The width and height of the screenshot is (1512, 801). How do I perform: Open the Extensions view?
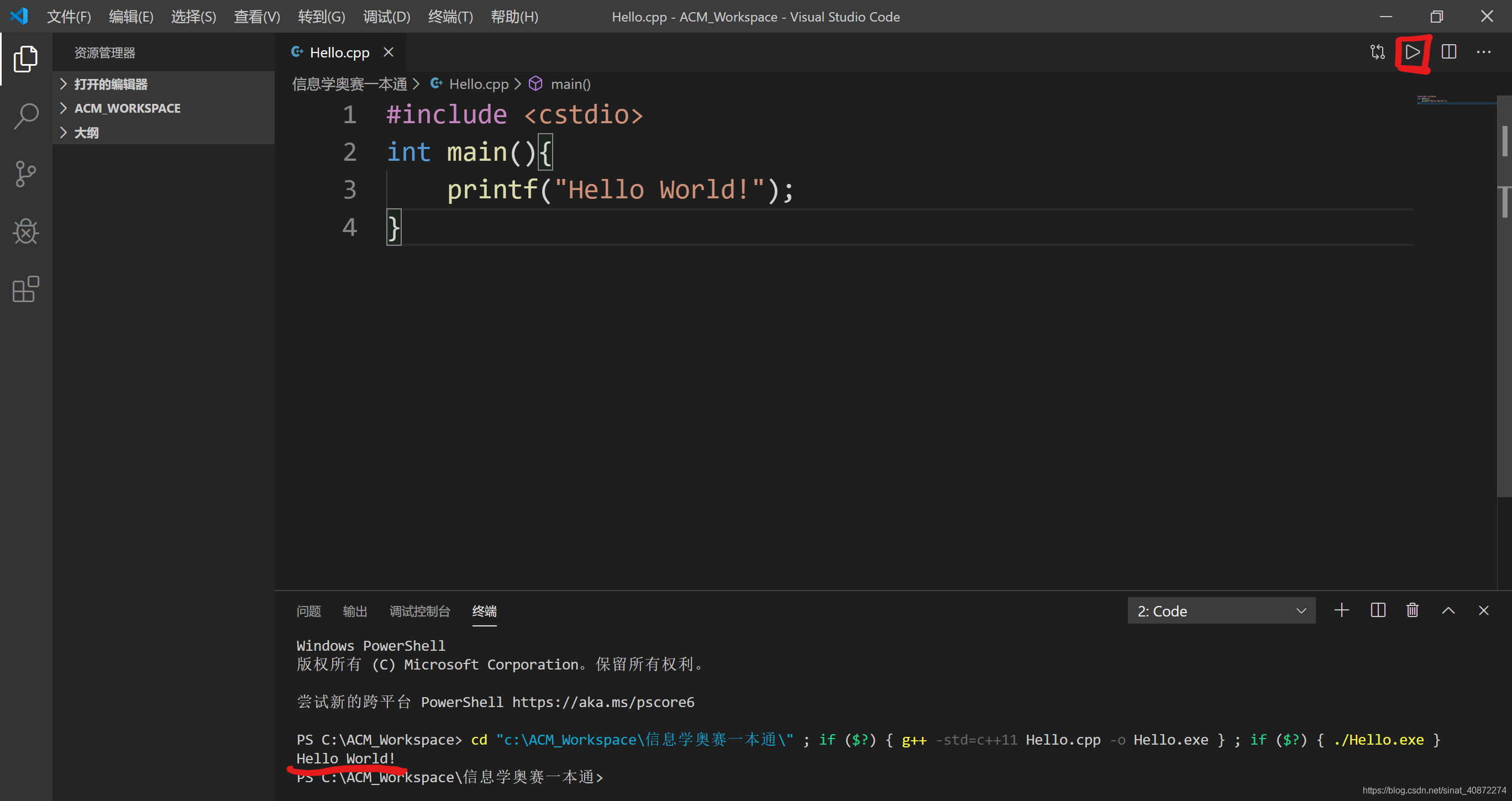pyautogui.click(x=26, y=289)
